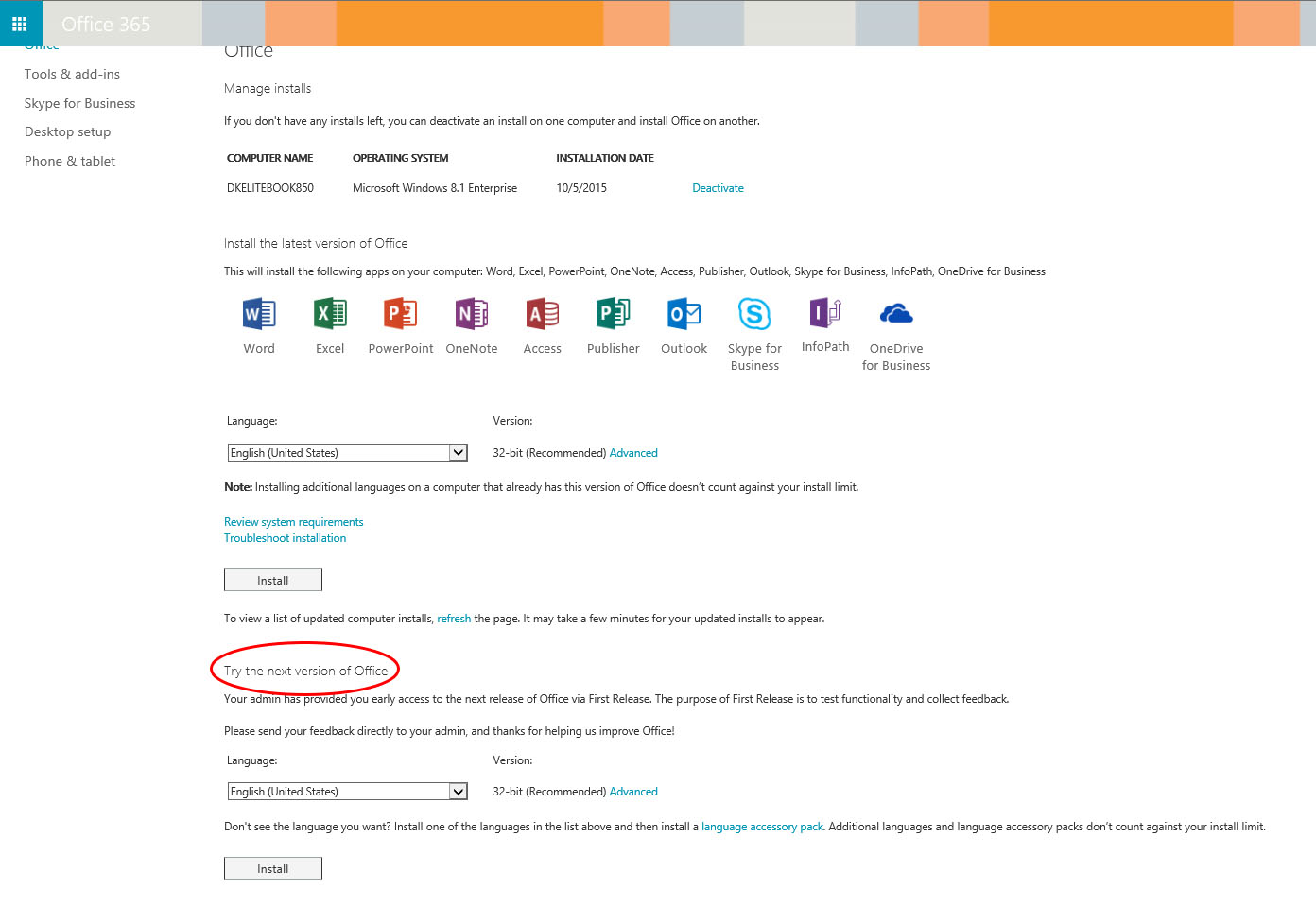
Task: Click Install button for next Office version
Action: (273, 868)
